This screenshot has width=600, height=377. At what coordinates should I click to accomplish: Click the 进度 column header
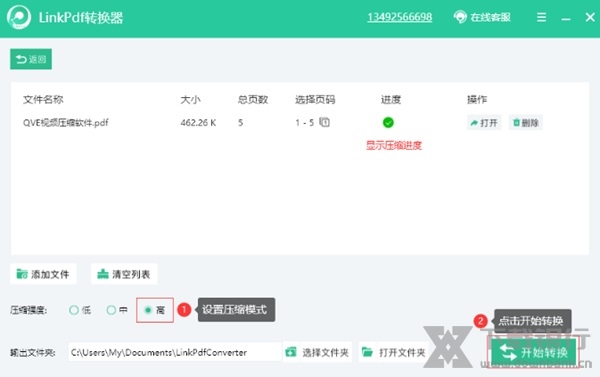391,100
